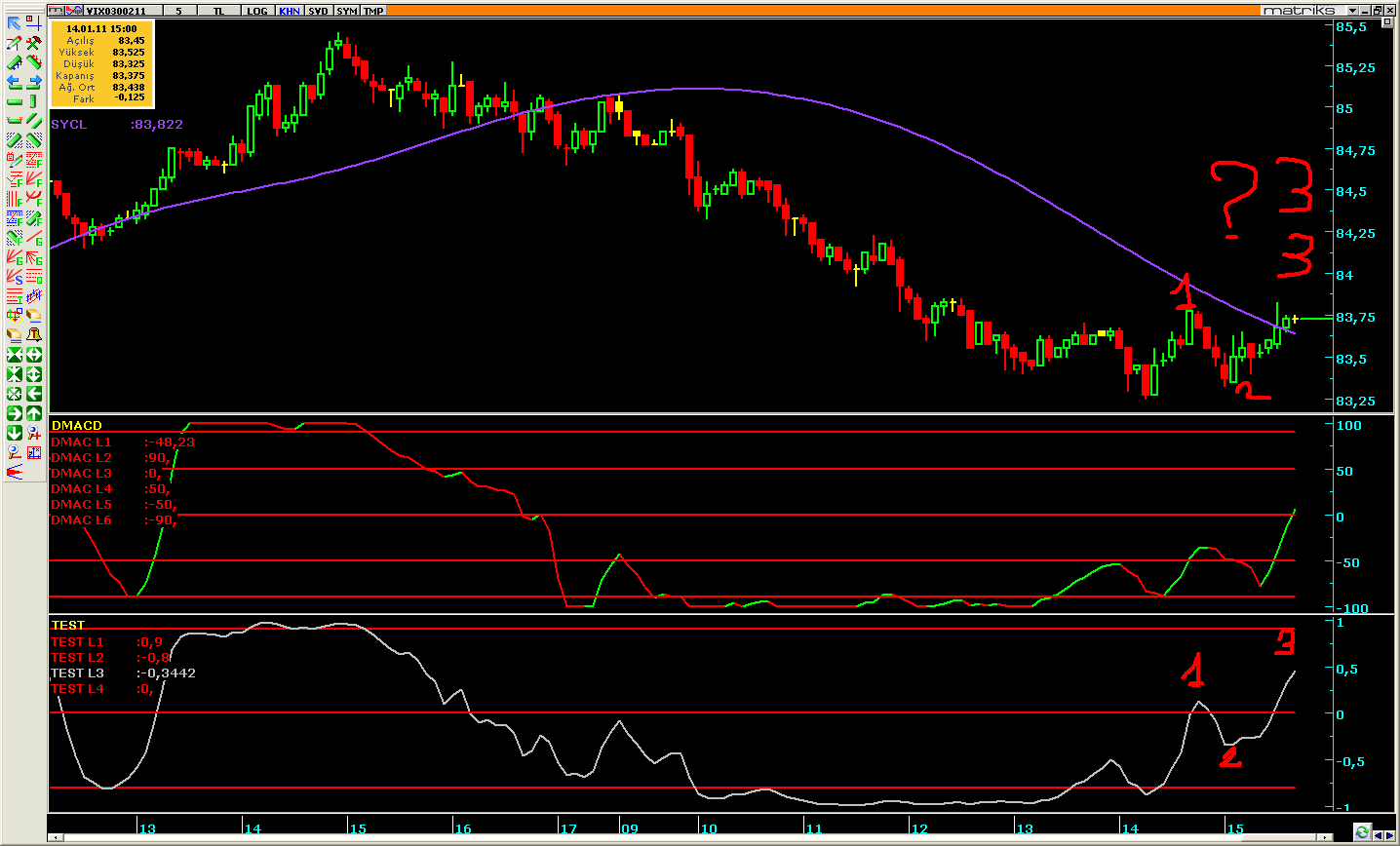Click the hammer and wrench settings icon
The height and width of the screenshot is (846, 1400).
pyautogui.click(x=33, y=43)
